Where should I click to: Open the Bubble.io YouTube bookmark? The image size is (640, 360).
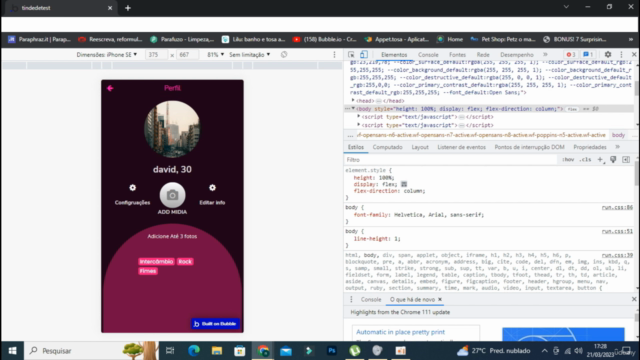click(324, 39)
